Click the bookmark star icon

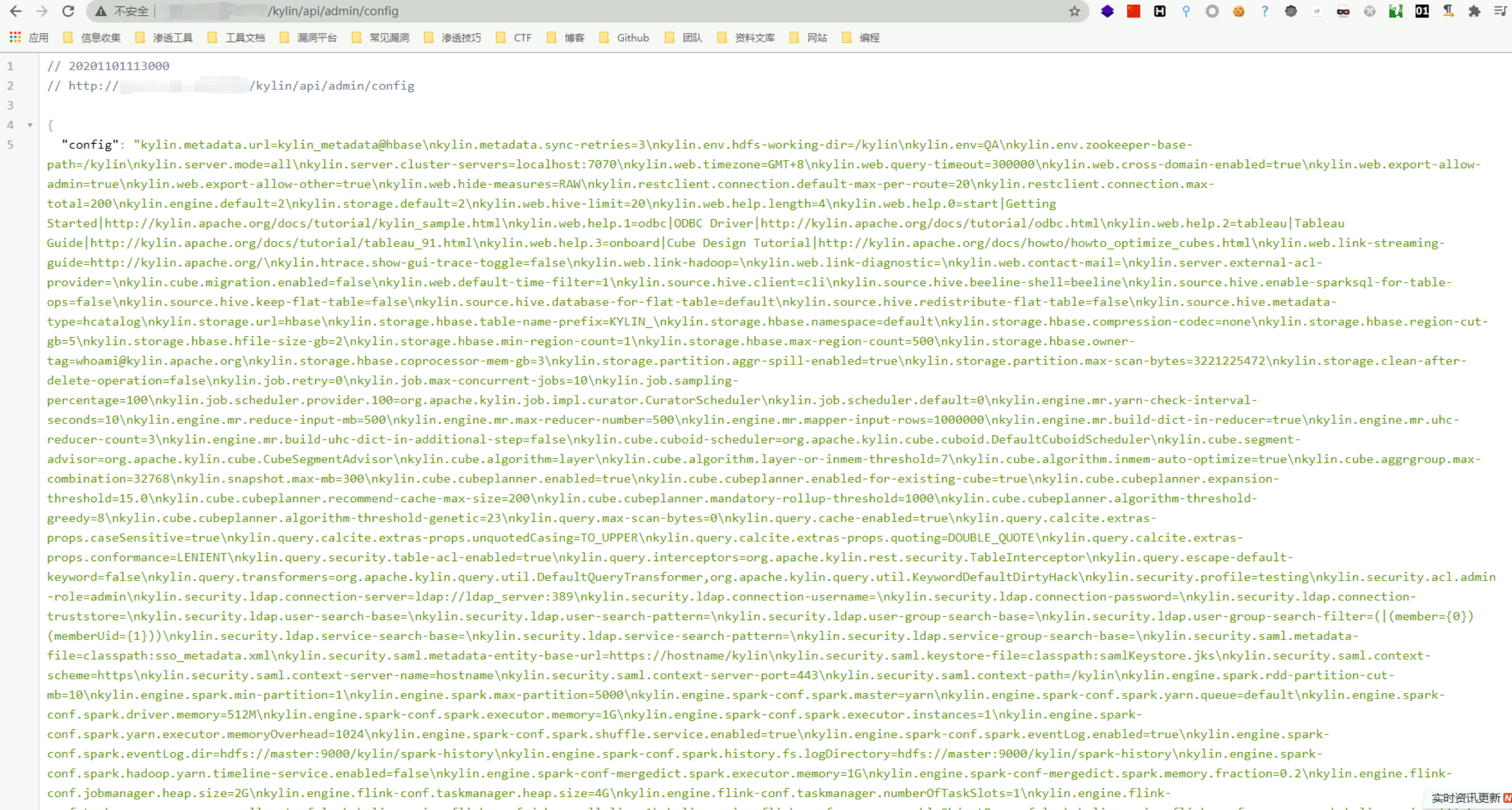(x=1074, y=11)
